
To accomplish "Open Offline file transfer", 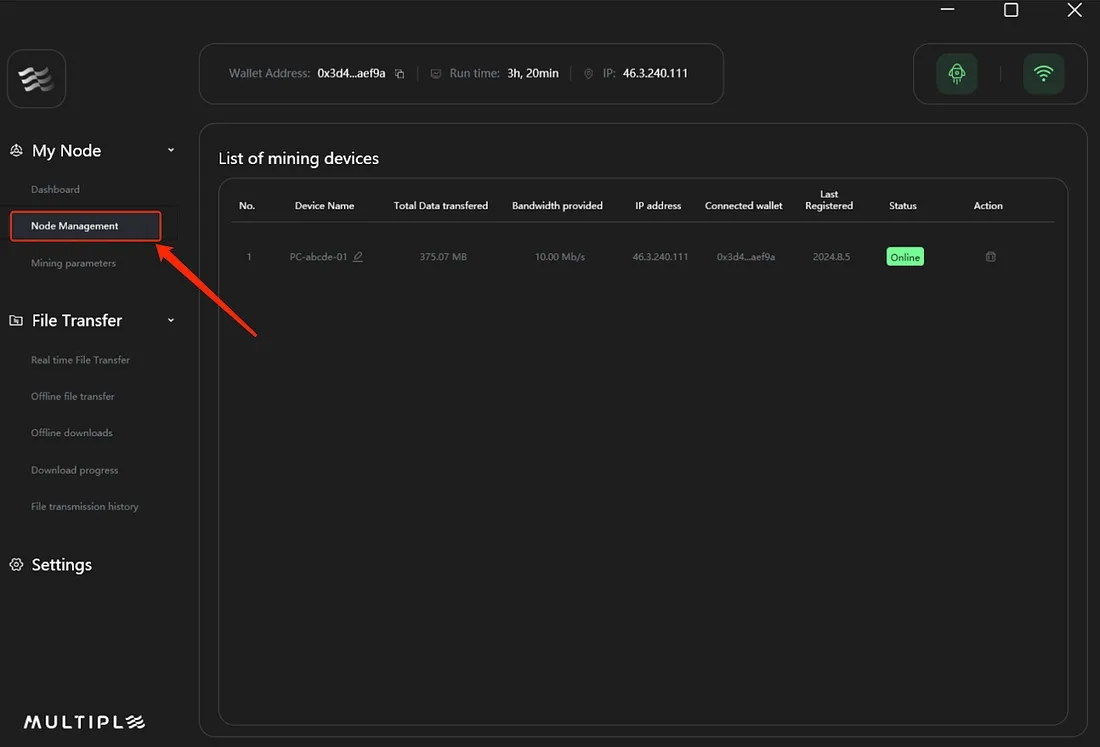I will [73, 397].
